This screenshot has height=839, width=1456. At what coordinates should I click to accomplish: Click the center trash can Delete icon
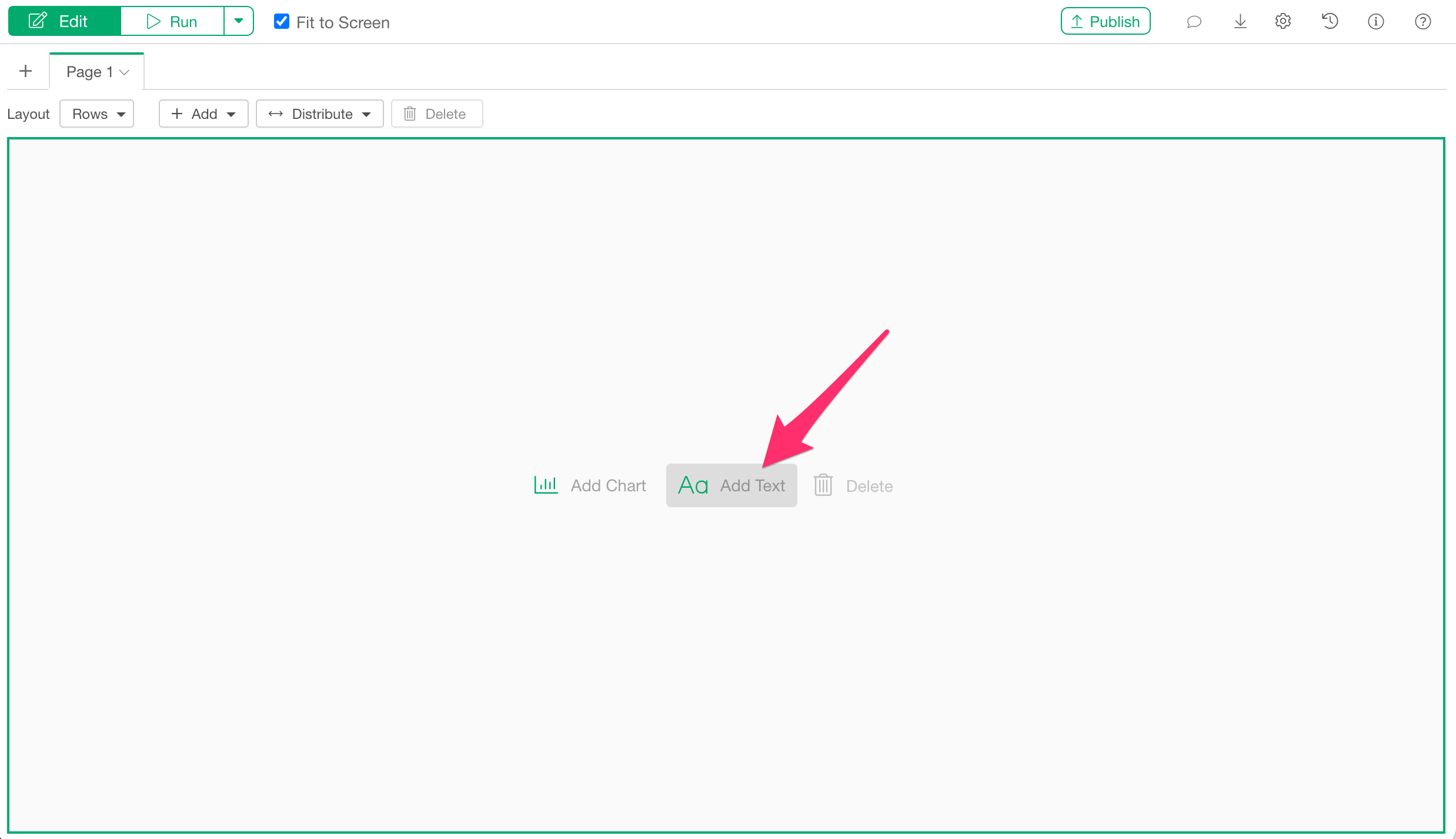tap(823, 485)
